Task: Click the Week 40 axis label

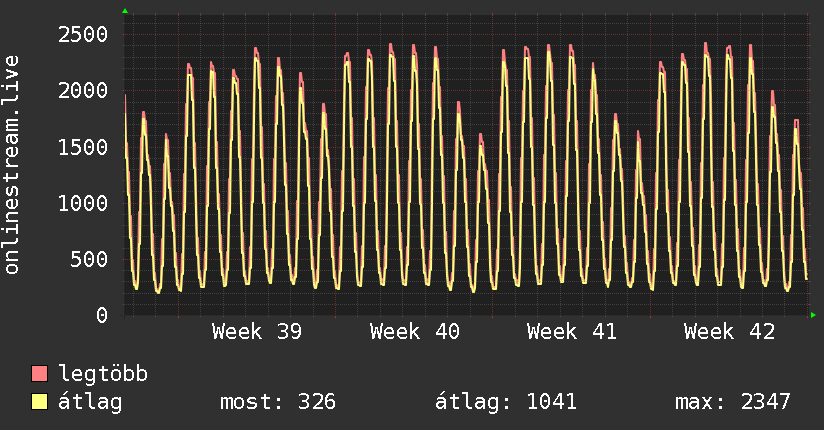Action: coord(415,332)
